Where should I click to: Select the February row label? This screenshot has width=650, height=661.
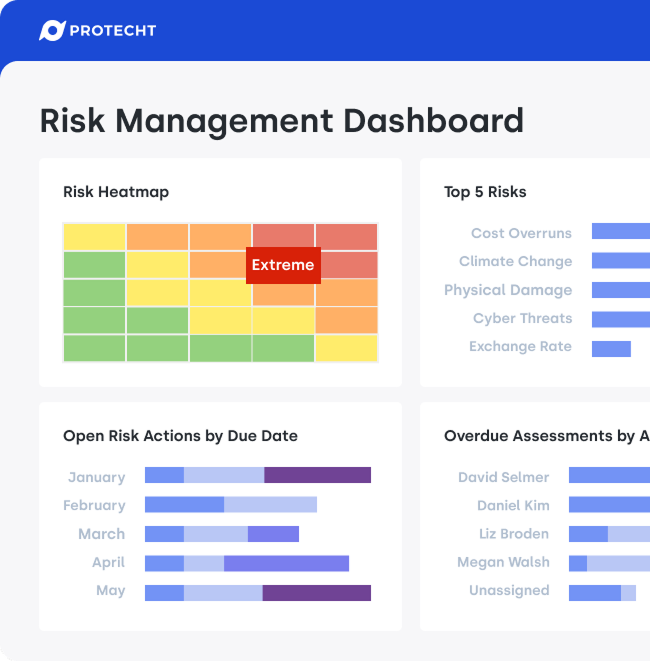tap(94, 505)
